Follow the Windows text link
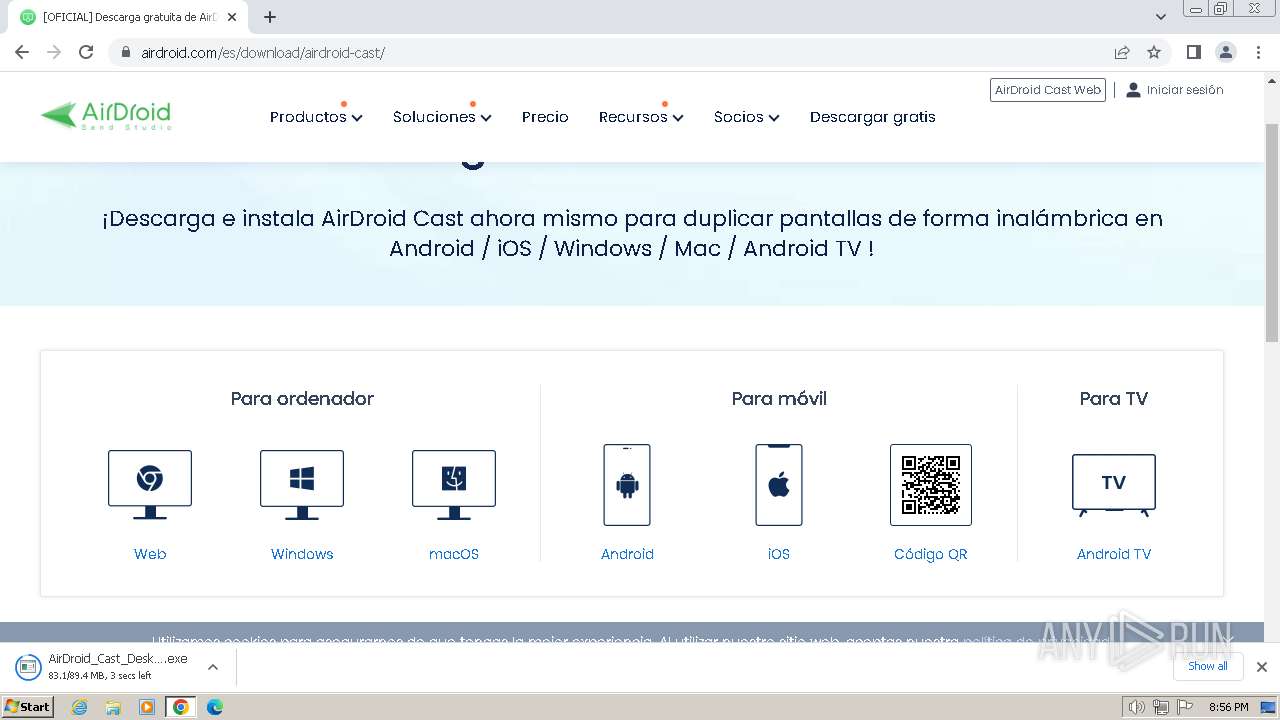The width and height of the screenshot is (1280, 720). pos(302,554)
